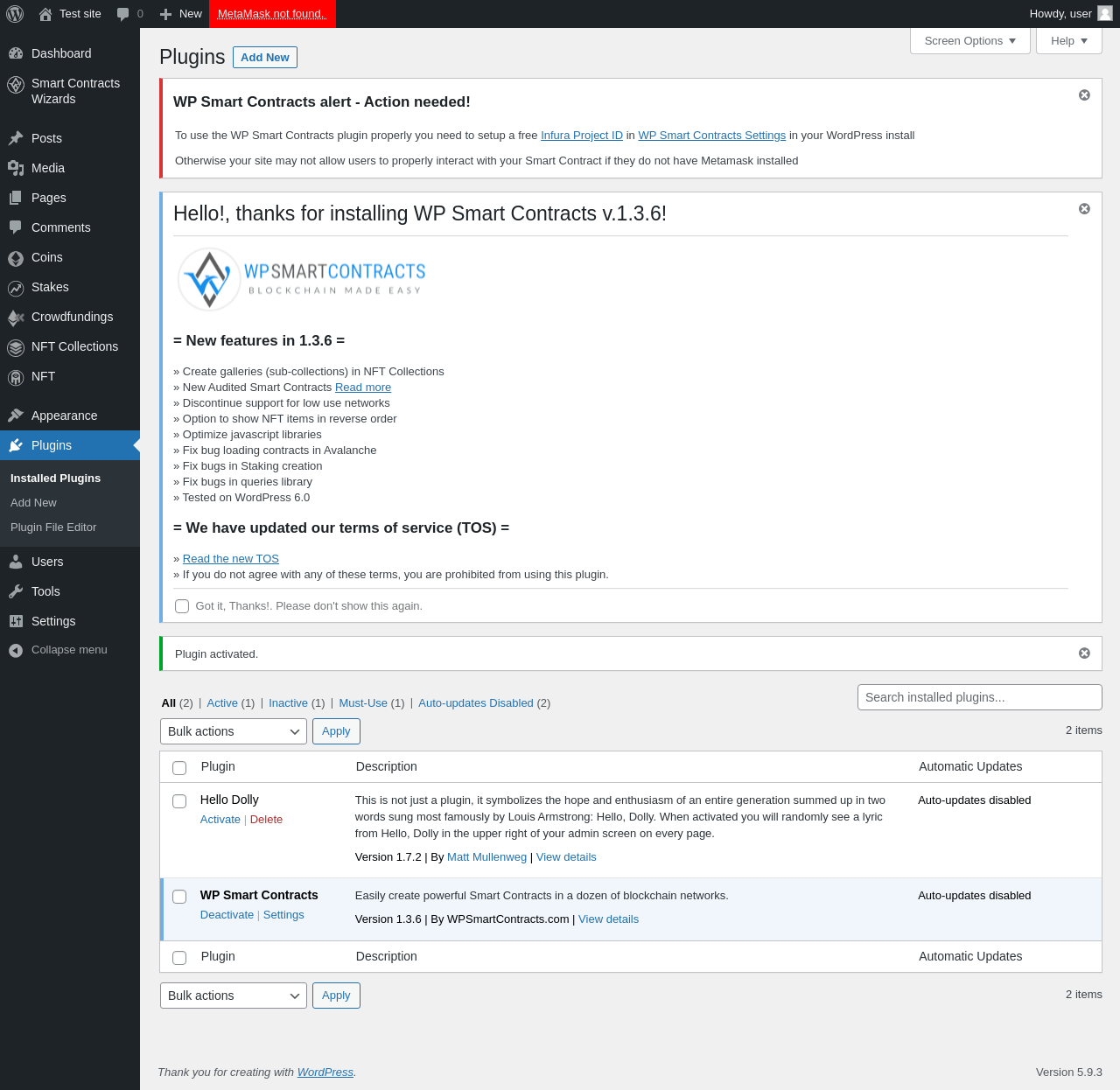1120x1090 pixels.
Task: Click the Comments icon in sidebar
Action: tap(16, 227)
